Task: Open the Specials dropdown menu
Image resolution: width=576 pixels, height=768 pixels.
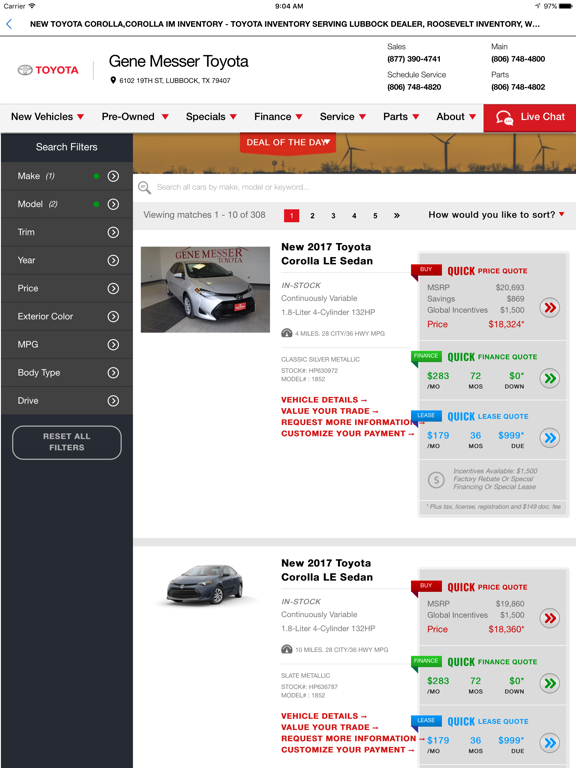Action: (x=211, y=117)
